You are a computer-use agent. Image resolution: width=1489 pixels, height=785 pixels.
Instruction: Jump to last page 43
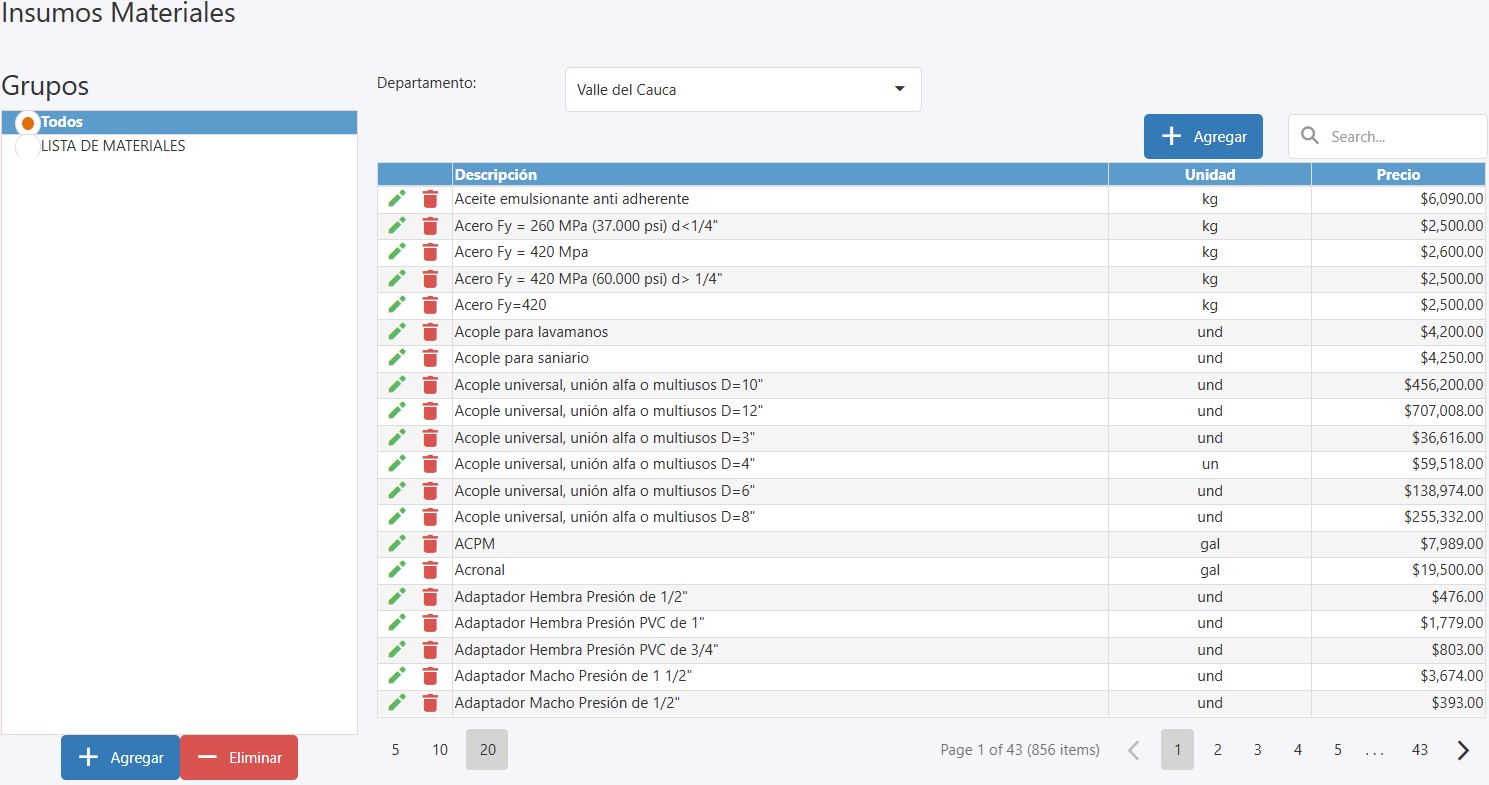[x=1419, y=750]
